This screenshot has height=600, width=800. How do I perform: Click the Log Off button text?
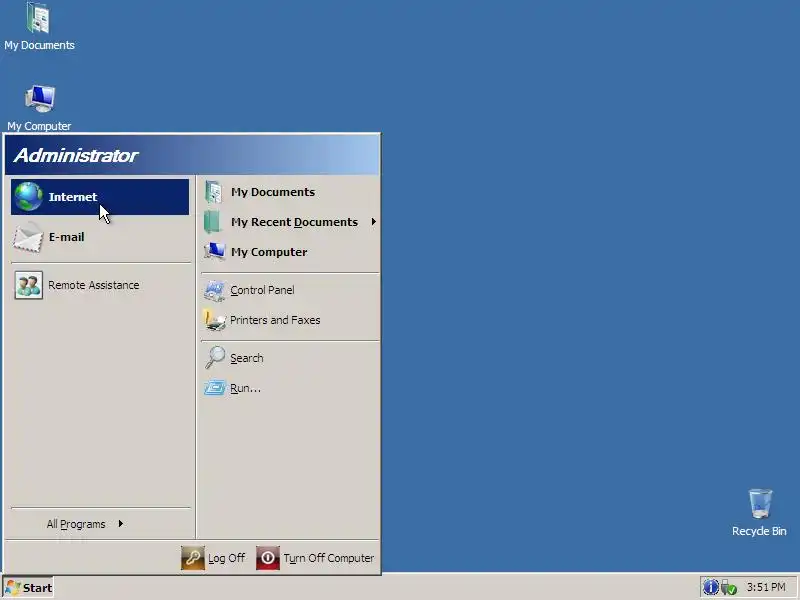(226, 558)
